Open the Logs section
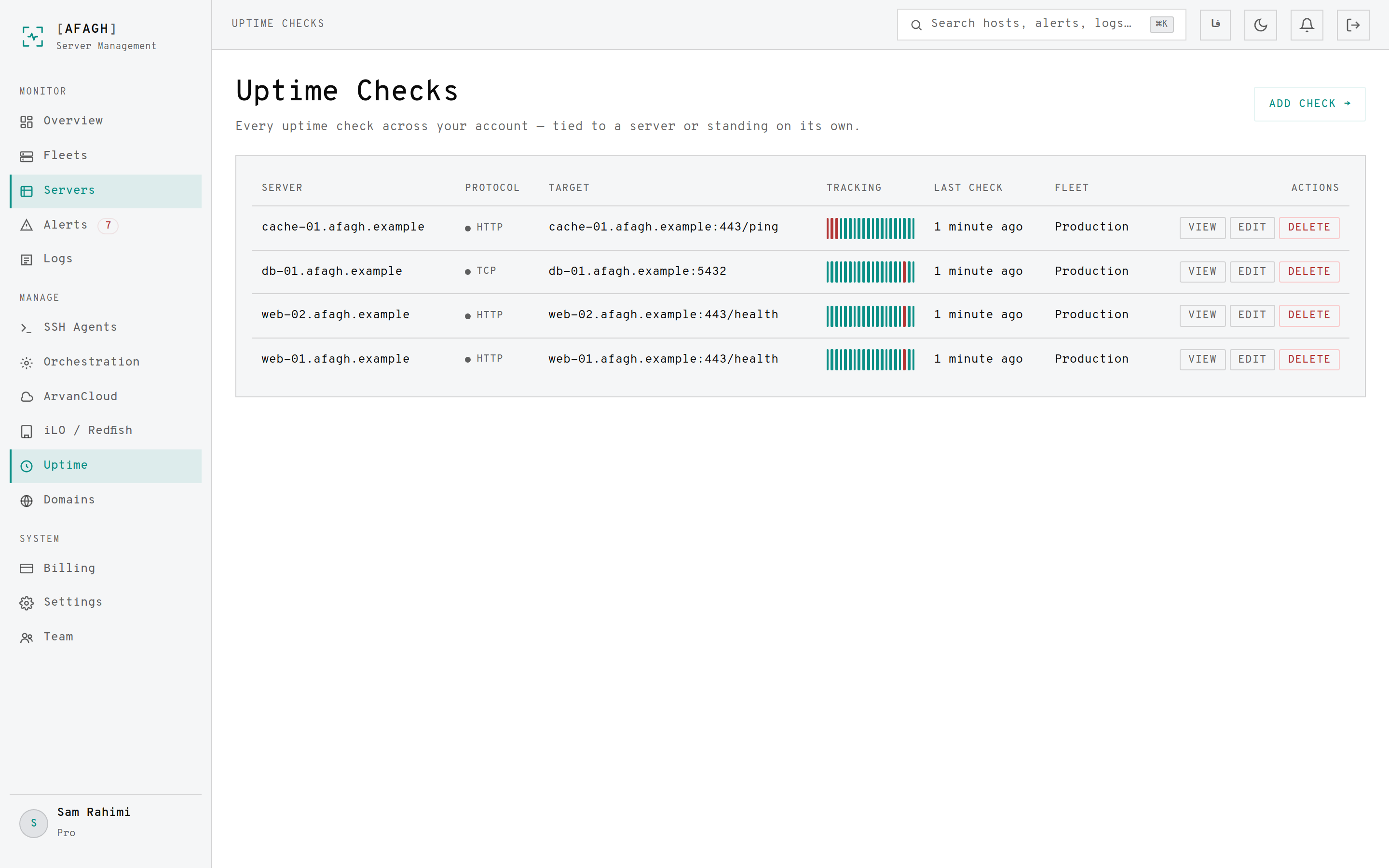1389x868 pixels. pos(106,259)
